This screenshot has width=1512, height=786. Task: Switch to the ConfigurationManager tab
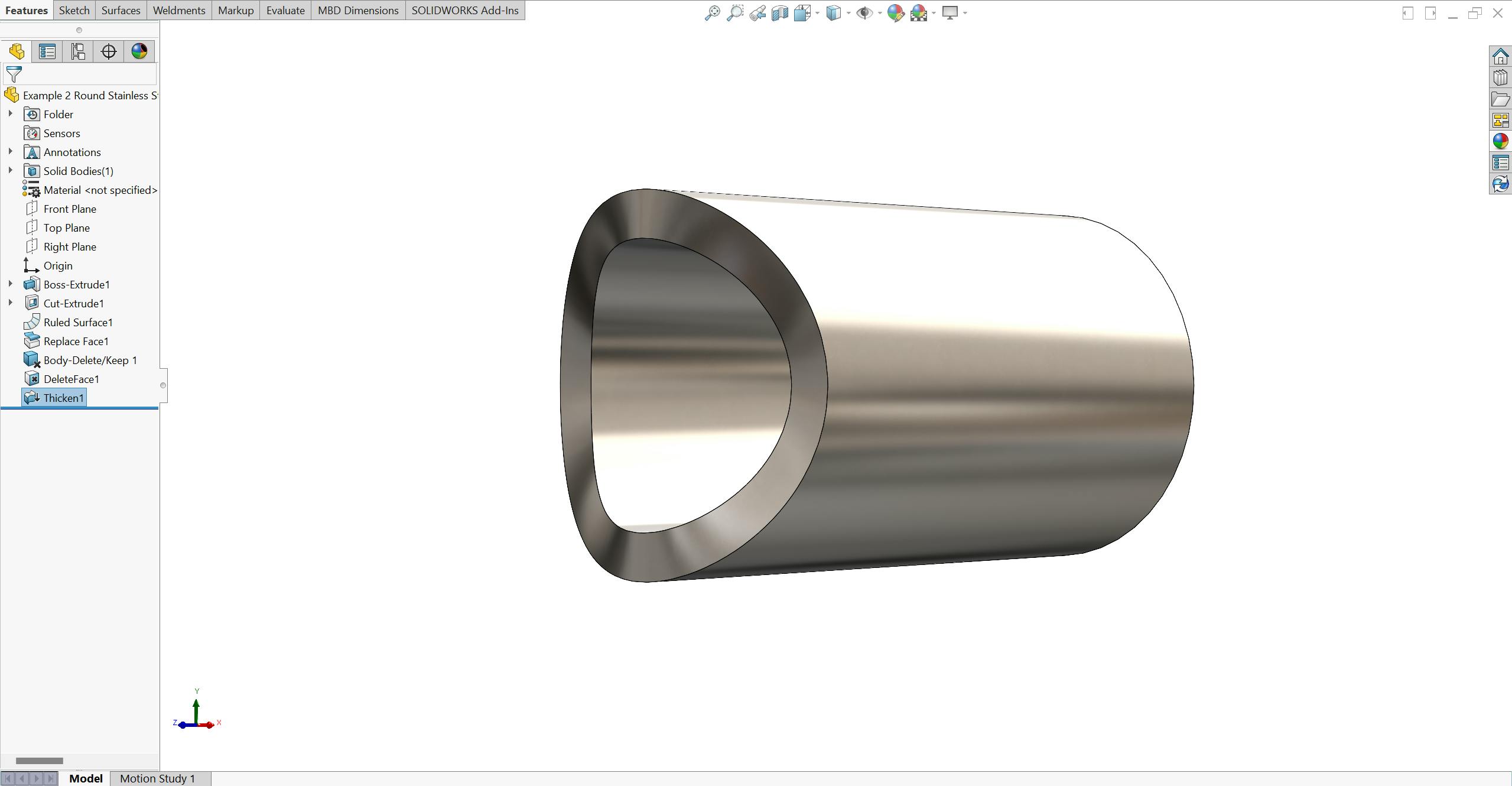(77, 51)
